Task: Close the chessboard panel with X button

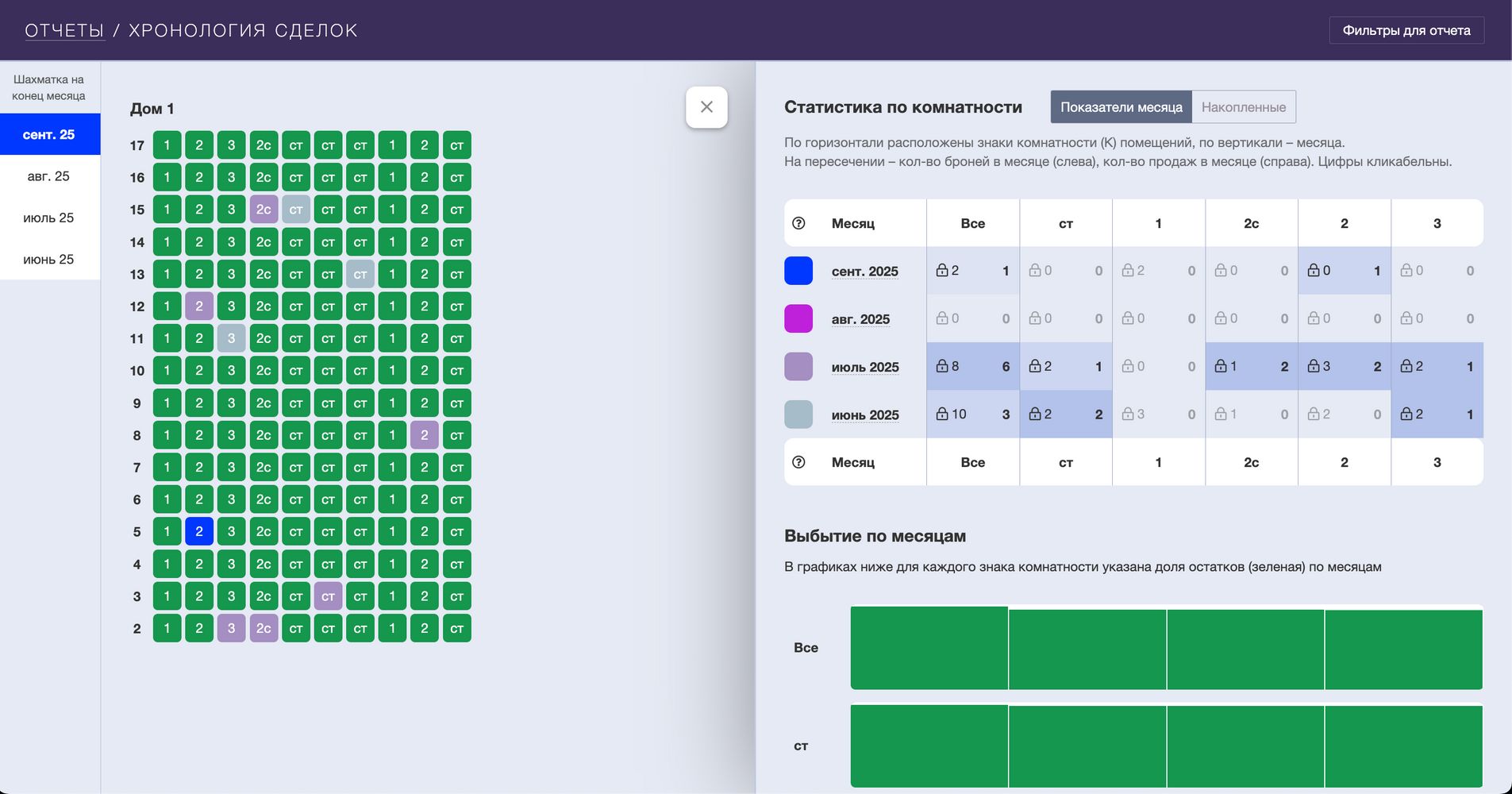Action: [x=706, y=107]
